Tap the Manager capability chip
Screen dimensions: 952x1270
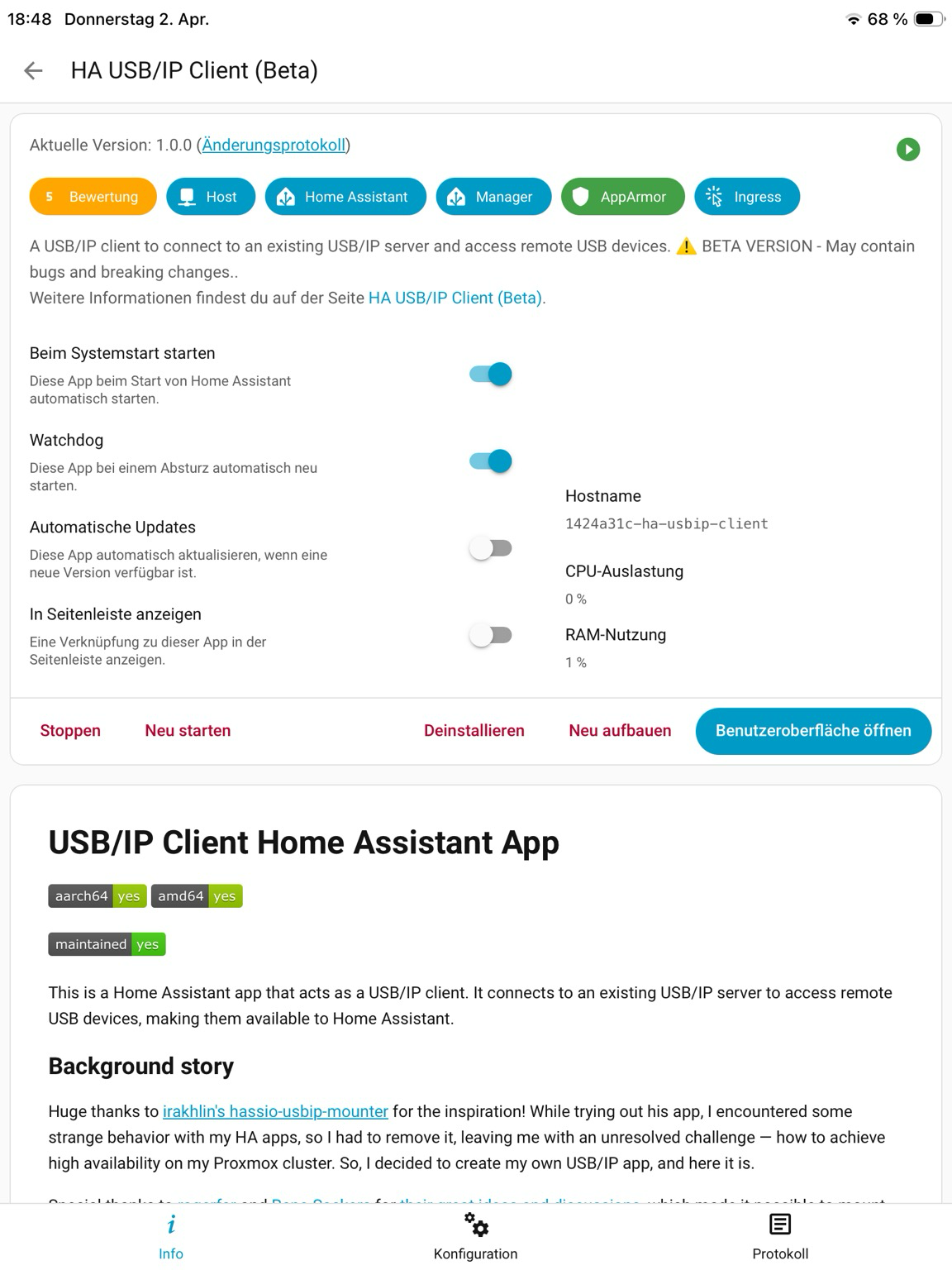[x=493, y=197]
